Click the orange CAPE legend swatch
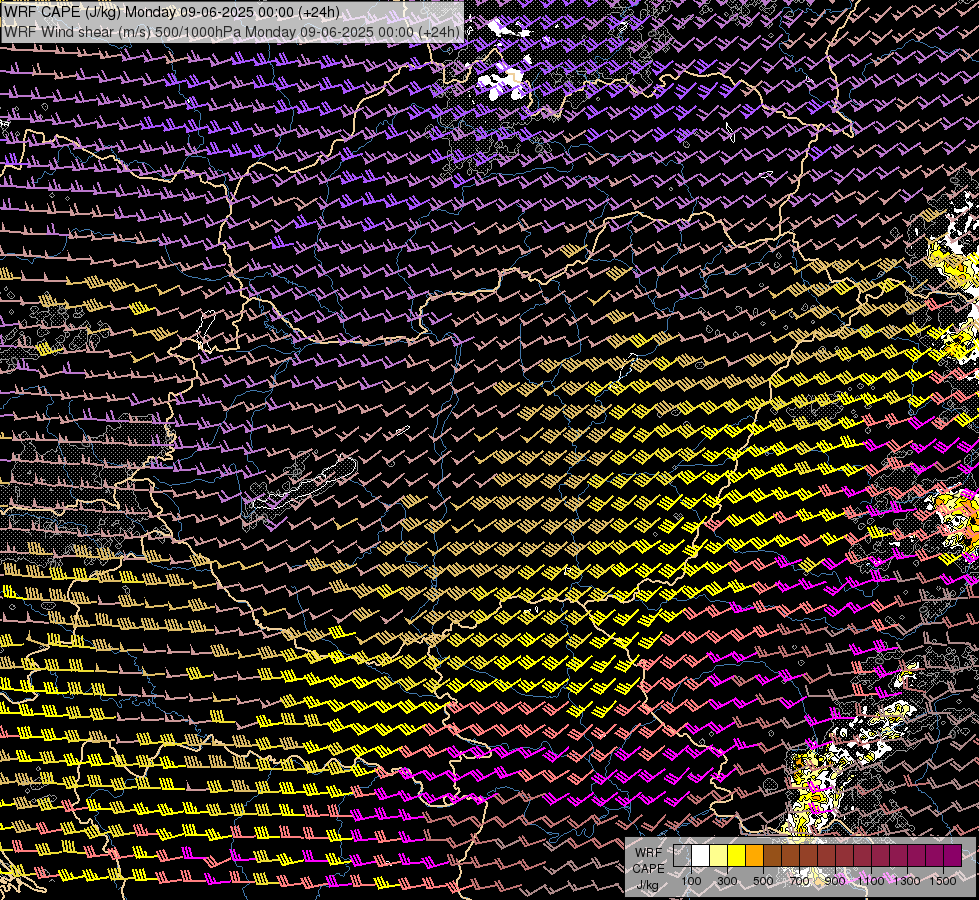 click(x=754, y=855)
